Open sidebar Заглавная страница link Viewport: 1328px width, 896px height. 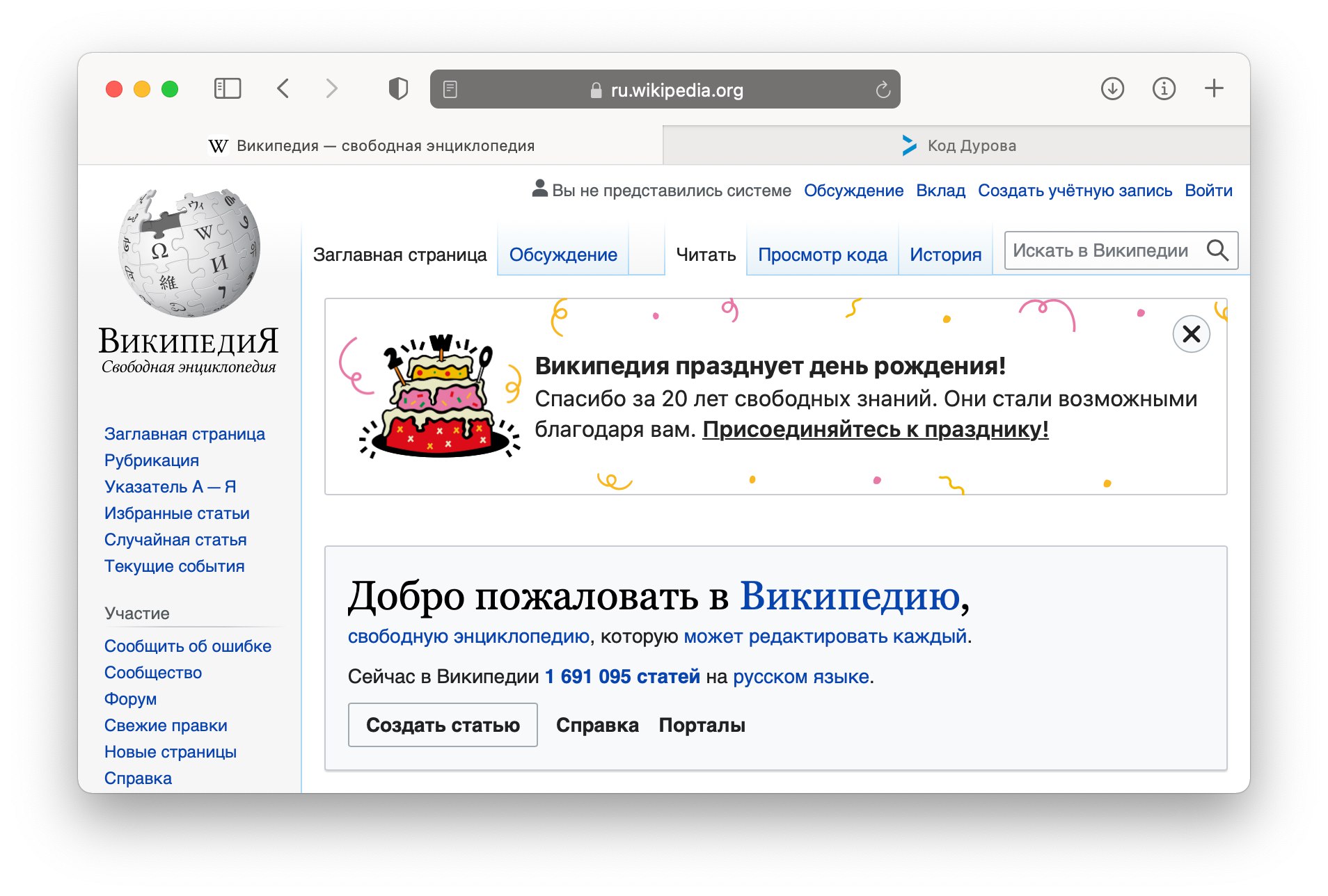pos(184,434)
